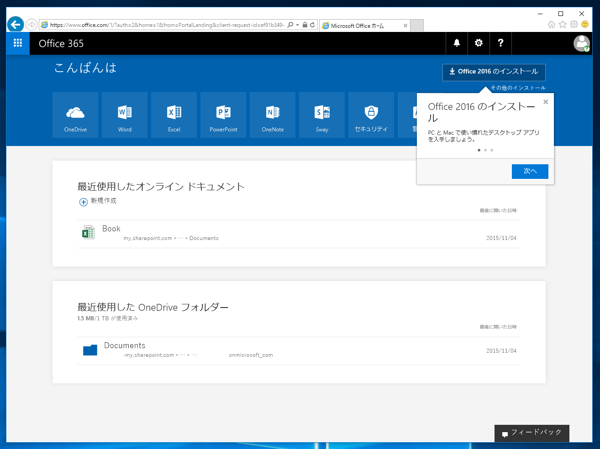Click the Excel file icon for Book
Viewport: 600px width, 449px height.
pyautogui.click(x=88, y=232)
